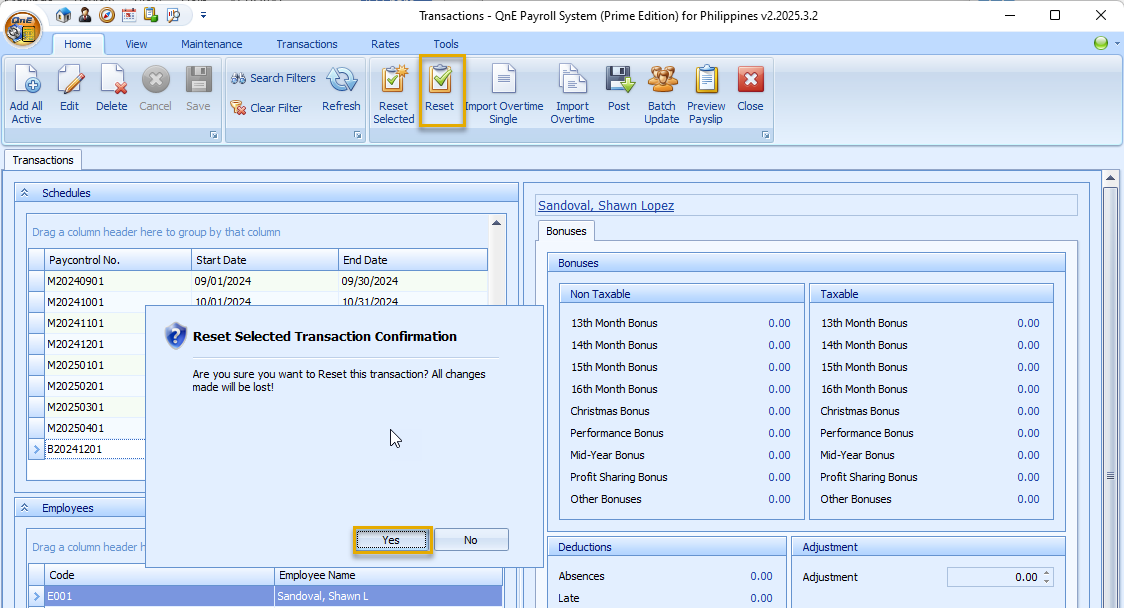
Task: Click the calendar icon in quick access toolbar
Action: [x=129, y=15]
